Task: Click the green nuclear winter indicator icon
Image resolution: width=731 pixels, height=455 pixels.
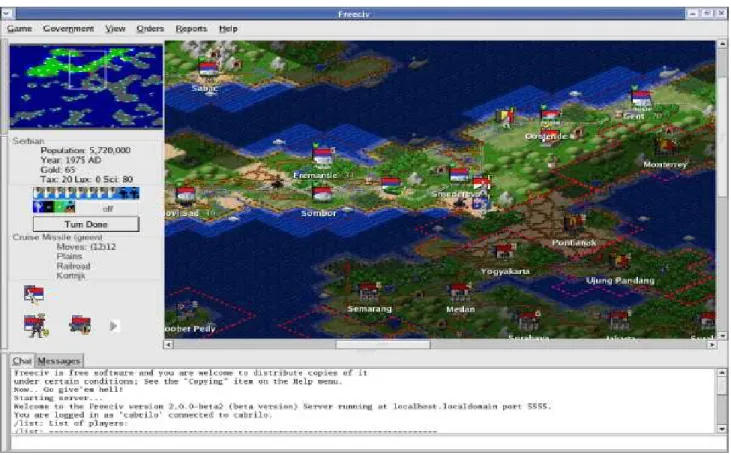Action: (x=59, y=207)
